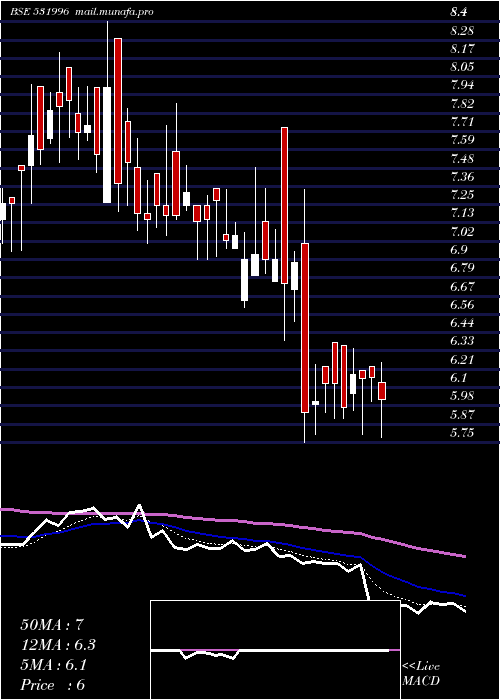
Task: Select the 6.79 price axis label
Action: point(462,268)
